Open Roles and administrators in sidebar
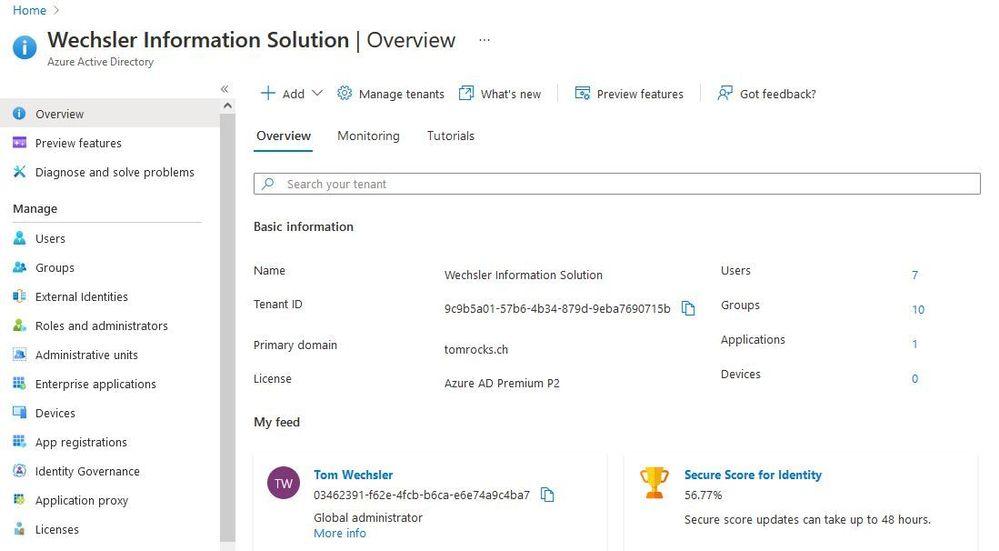Viewport: 999px width, 551px height. pyautogui.click(x=101, y=326)
